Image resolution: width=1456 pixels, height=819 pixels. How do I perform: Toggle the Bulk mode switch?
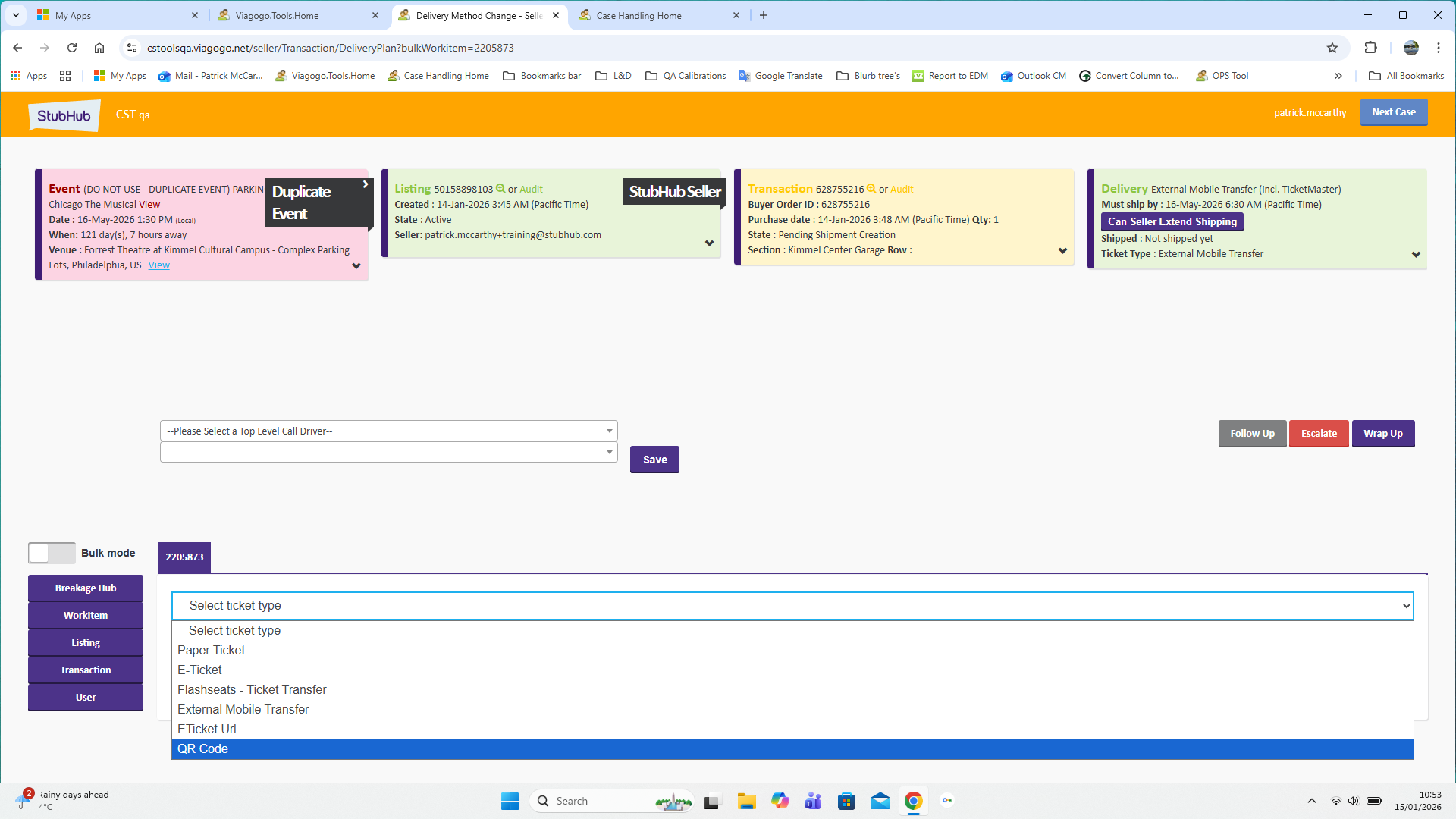52,553
